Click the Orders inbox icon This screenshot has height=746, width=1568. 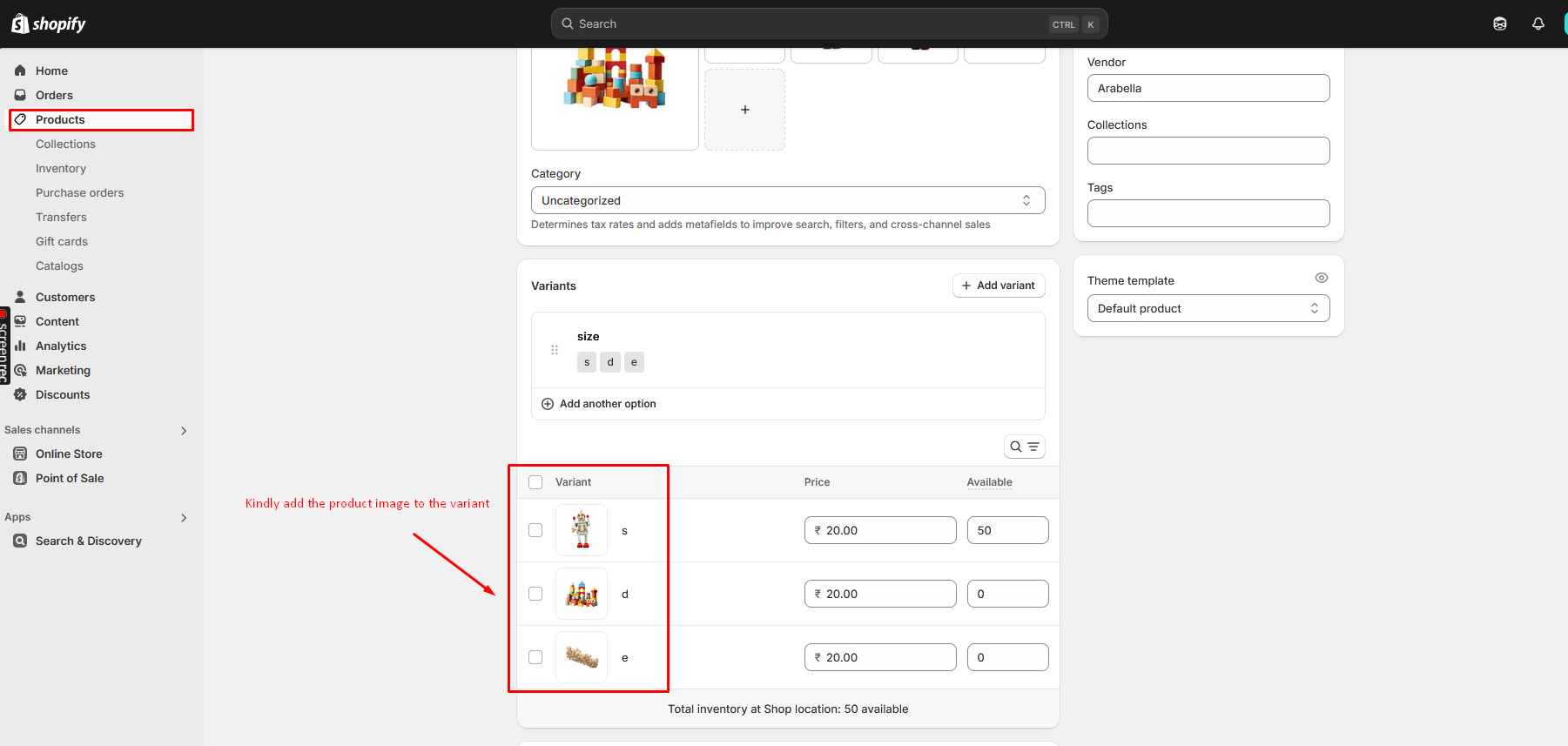click(x=20, y=95)
